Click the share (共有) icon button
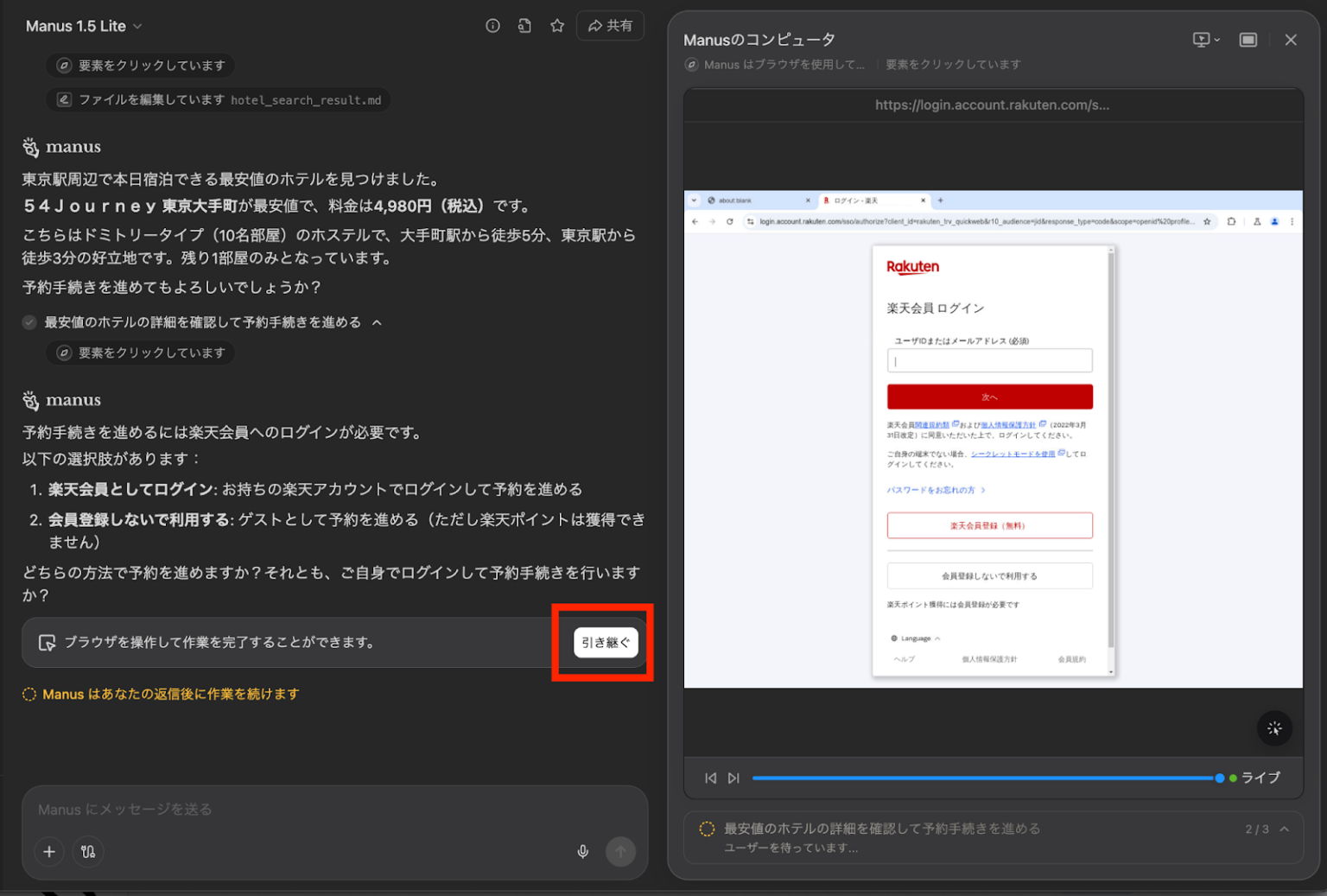 pyautogui.click(x=610, y=25)
